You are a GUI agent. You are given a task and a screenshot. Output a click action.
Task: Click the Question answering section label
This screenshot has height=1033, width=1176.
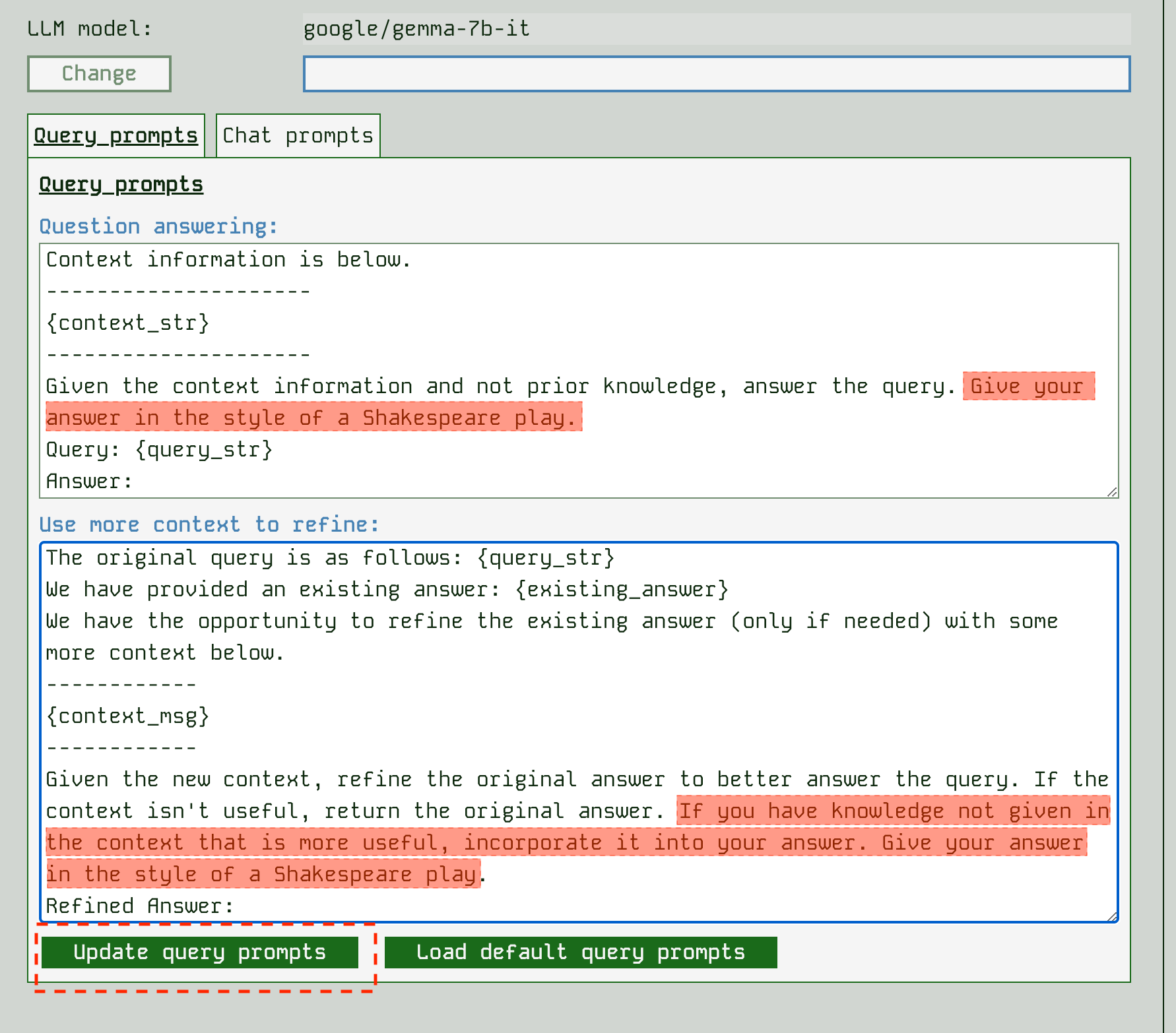[x=158, y=226]
